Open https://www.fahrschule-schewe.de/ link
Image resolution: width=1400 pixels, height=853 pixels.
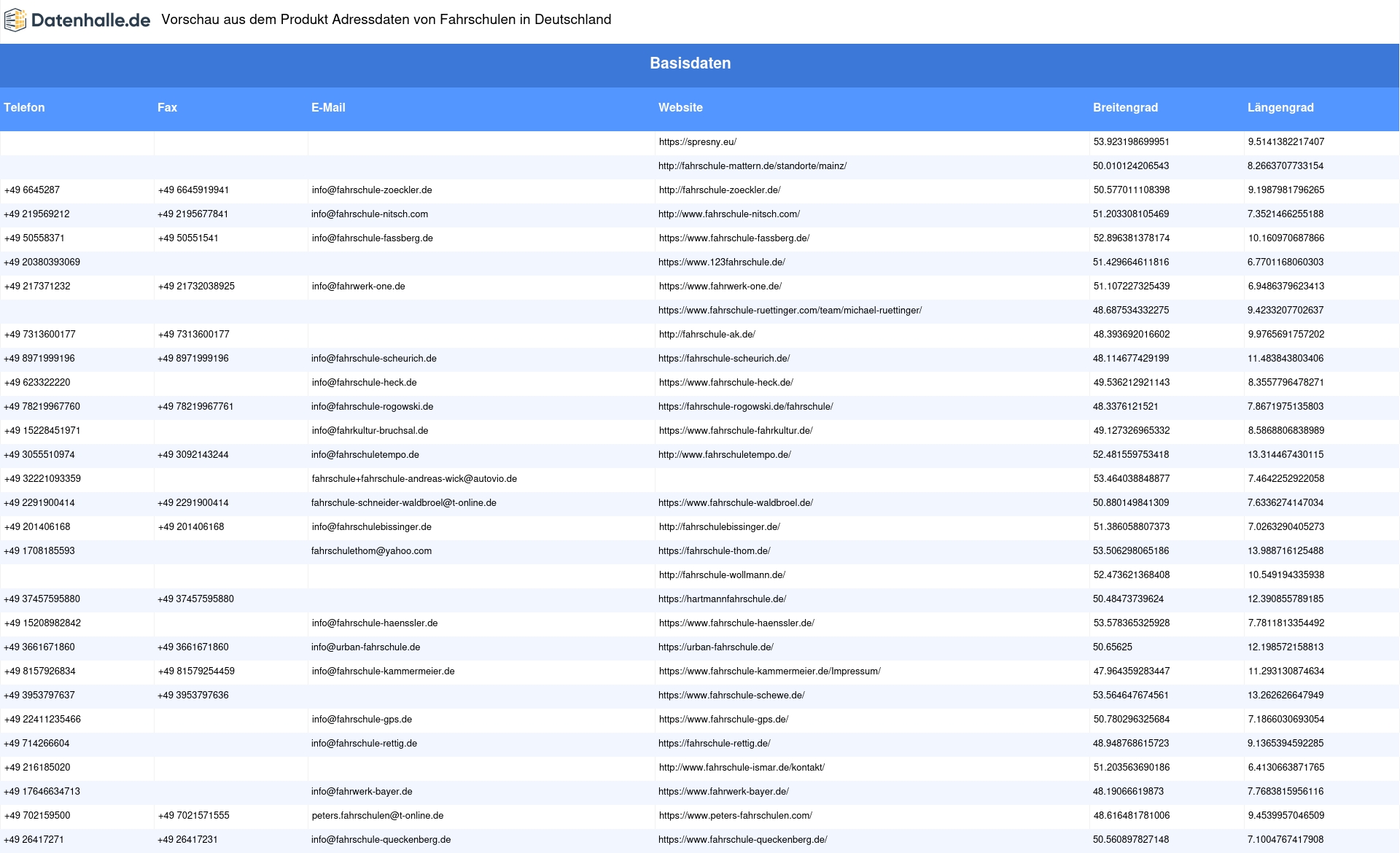(x=731, y=696)
